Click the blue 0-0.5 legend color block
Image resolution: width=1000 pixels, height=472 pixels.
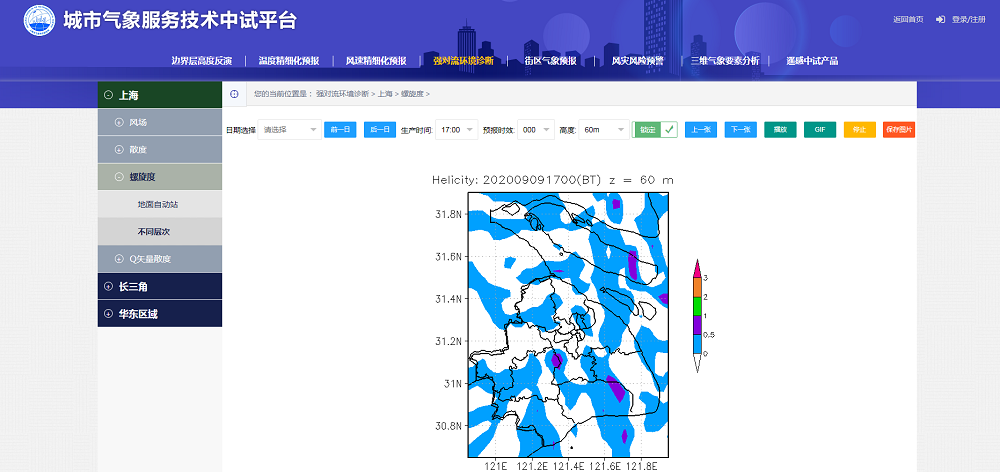[697, 344]
